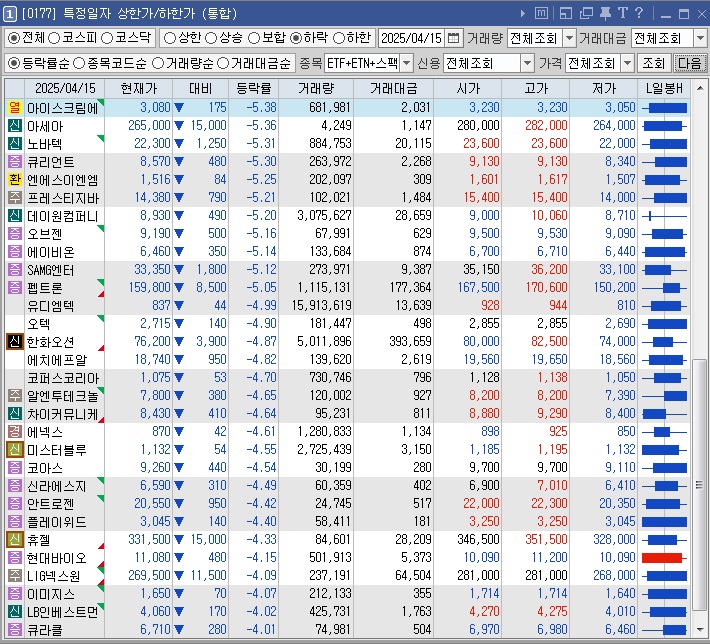710x644 pixels.
Task: Click 증 badge next to 펩트론
Action: [14, 288]
